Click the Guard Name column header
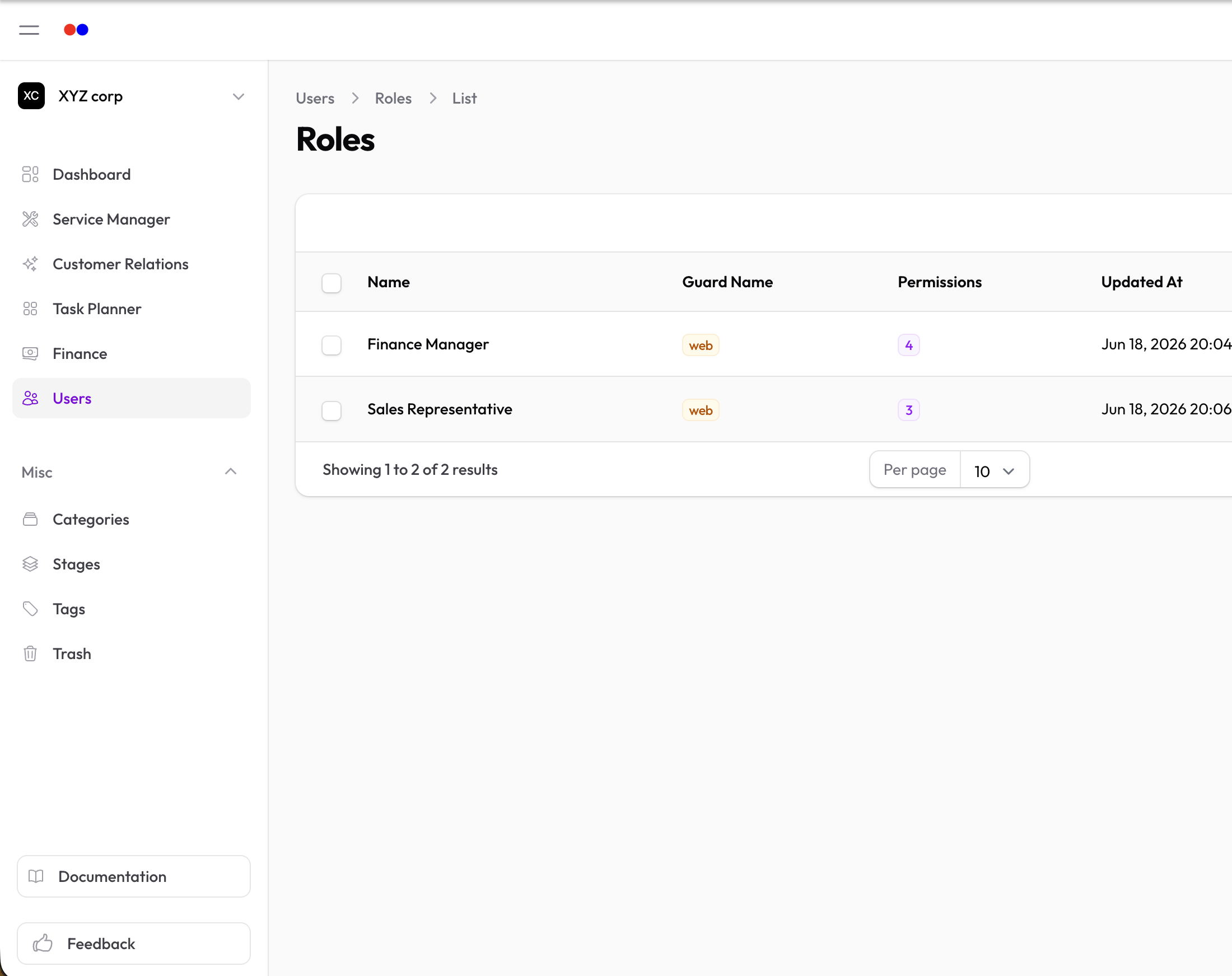1232x976 pixels. tap(727, 282)
